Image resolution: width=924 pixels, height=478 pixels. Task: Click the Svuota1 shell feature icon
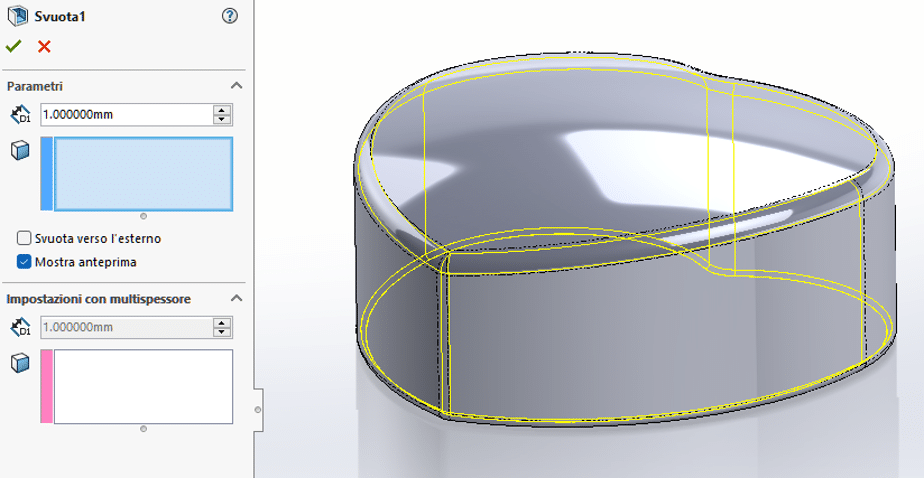[x=17, y=15]
